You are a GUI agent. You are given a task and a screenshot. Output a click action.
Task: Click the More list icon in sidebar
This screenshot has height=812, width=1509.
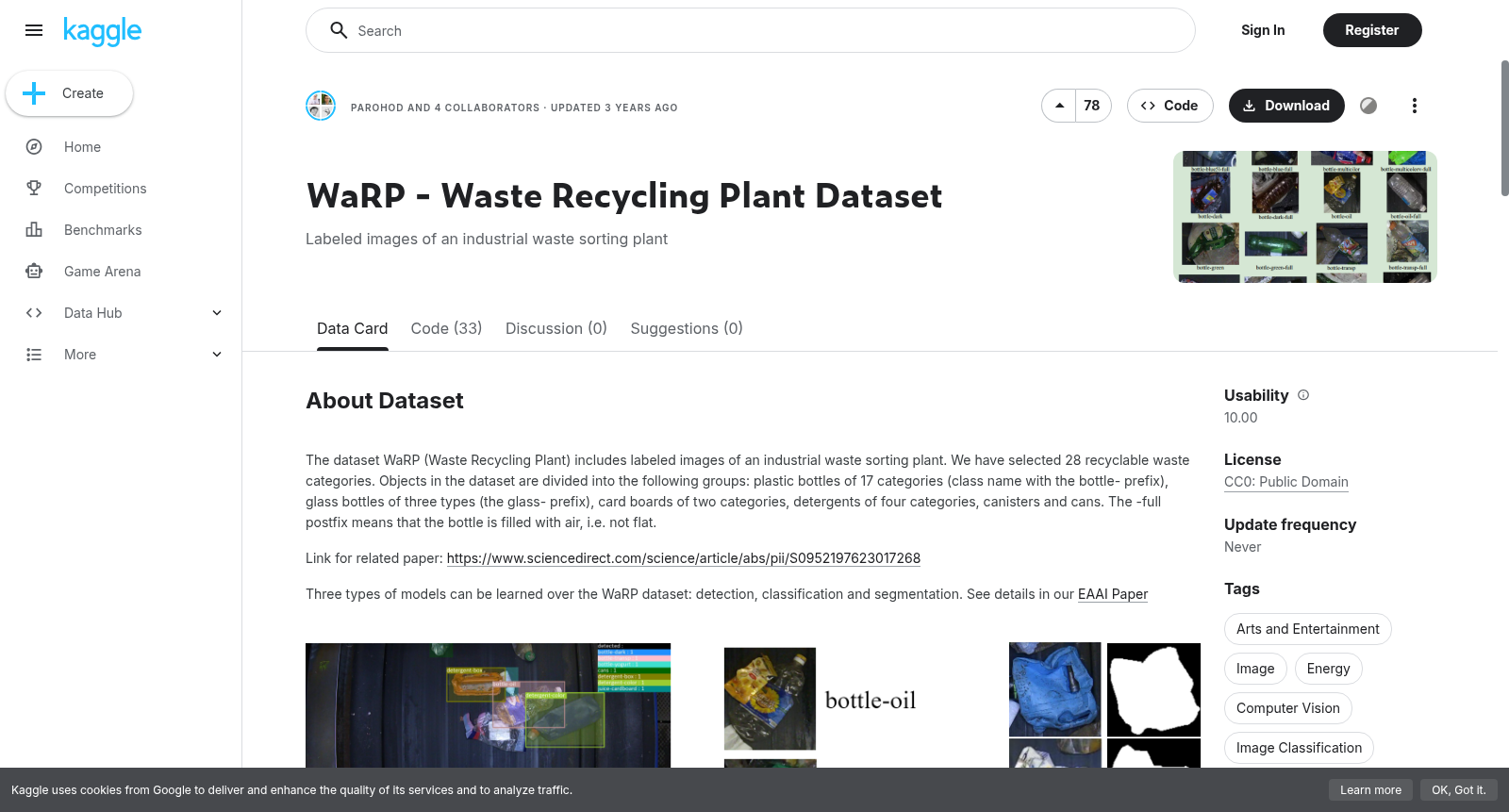[x=34, y=355]
